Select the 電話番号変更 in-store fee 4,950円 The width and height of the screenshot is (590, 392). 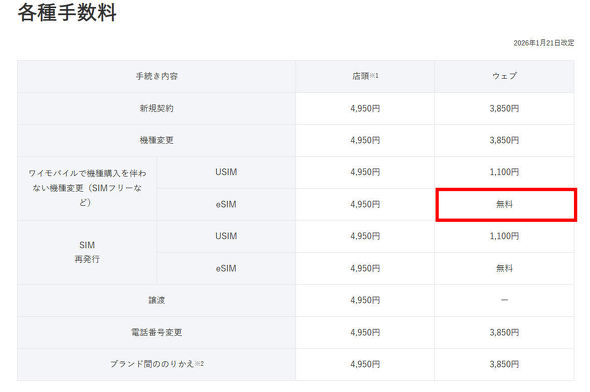pos(365,333)
